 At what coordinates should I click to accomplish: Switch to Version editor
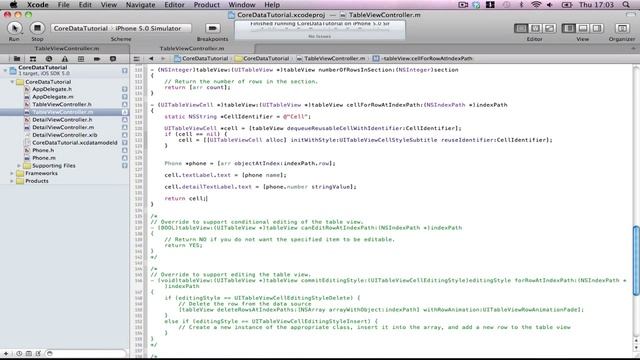[549, 28]
